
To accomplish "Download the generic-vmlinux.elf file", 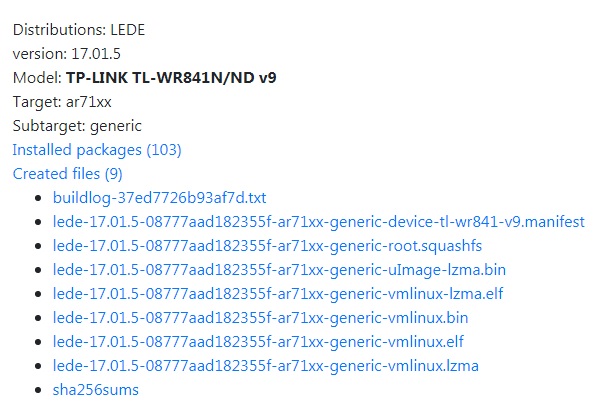I will coord(258,342).
